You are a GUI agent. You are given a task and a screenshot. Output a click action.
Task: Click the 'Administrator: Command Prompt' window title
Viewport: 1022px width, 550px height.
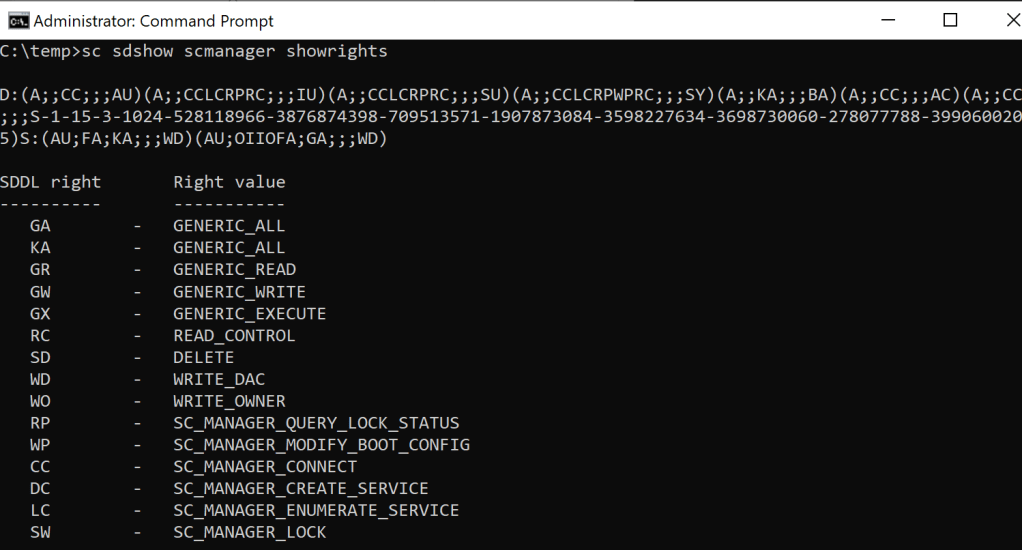(x=153, y=21)
